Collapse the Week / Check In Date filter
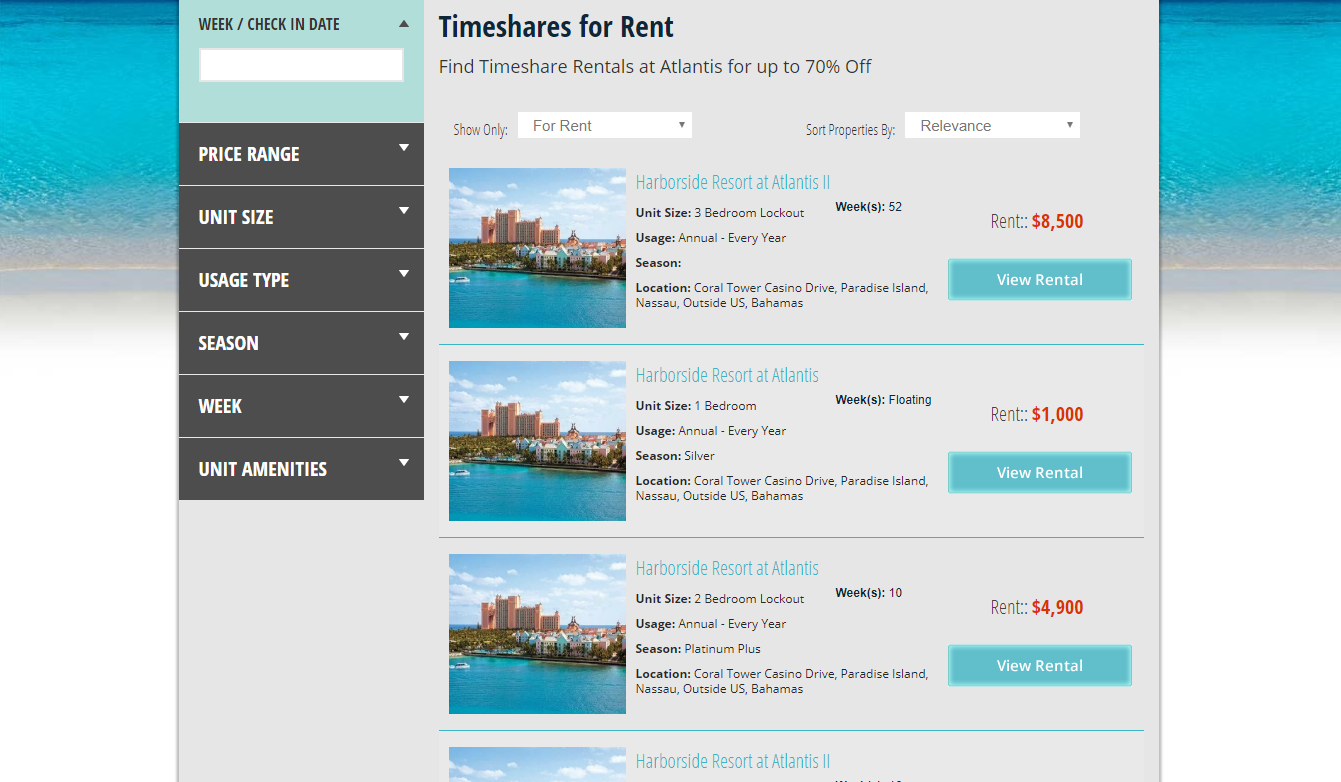This screenshot has height=782, width=1341. coord(404,24)
